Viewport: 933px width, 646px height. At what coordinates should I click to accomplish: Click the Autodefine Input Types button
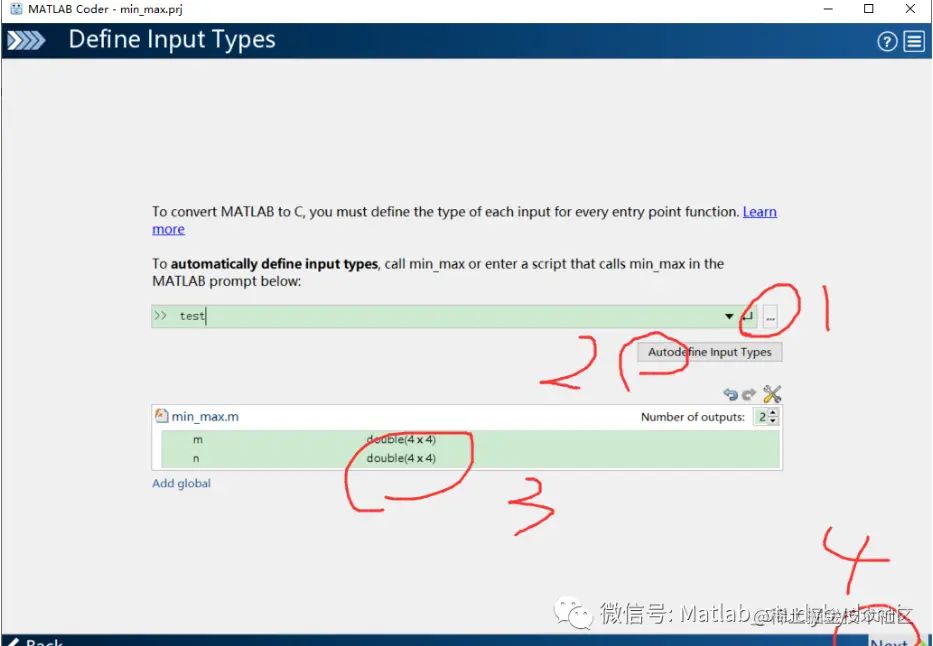coord(709,352)
